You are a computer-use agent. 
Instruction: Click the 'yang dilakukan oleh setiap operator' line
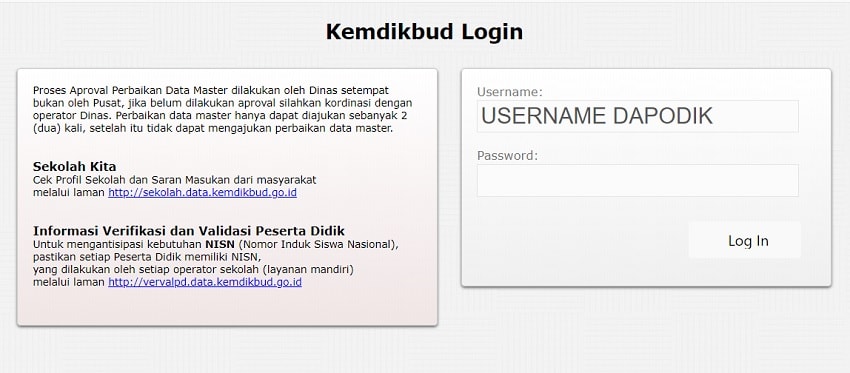194,269
